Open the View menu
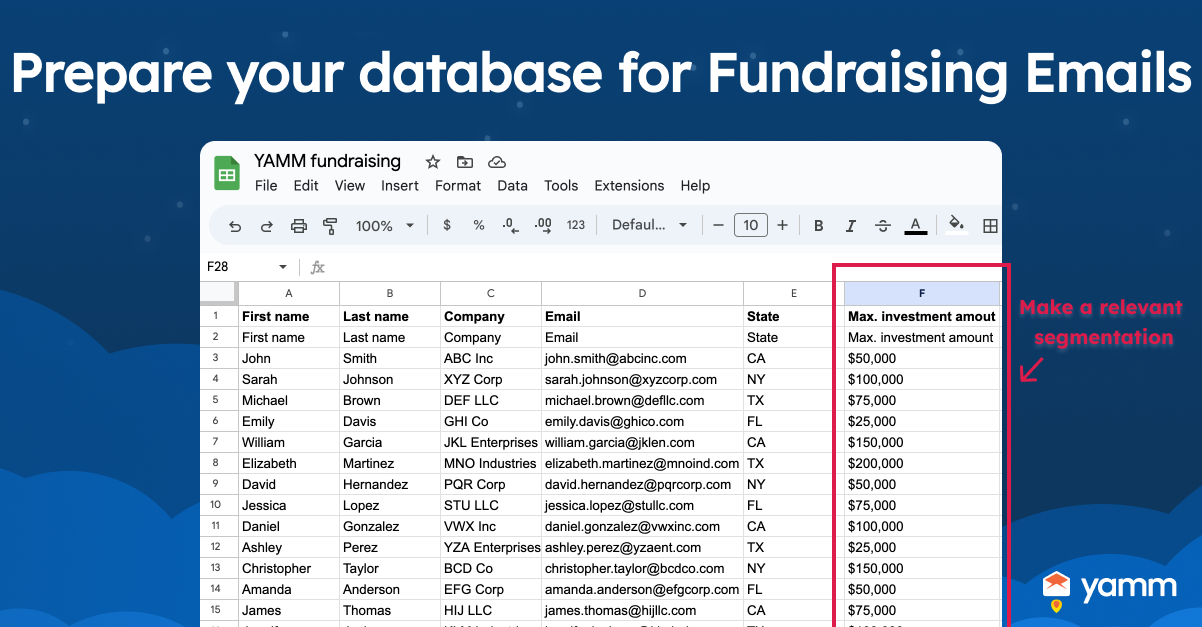1202x627 pixels. point(350,186)
